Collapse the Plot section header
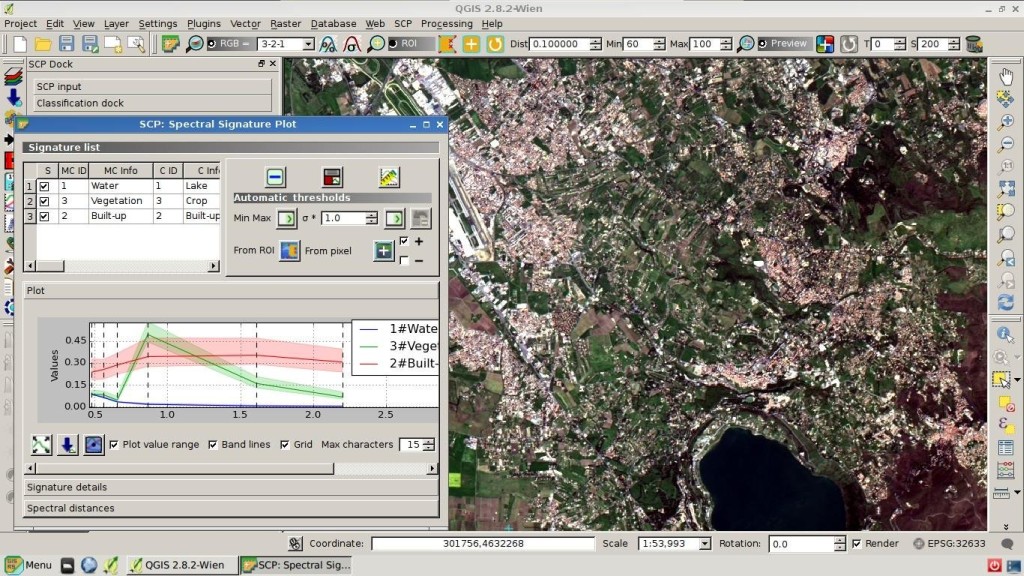Screen dimensions: 1024x576 coord(231,291)
